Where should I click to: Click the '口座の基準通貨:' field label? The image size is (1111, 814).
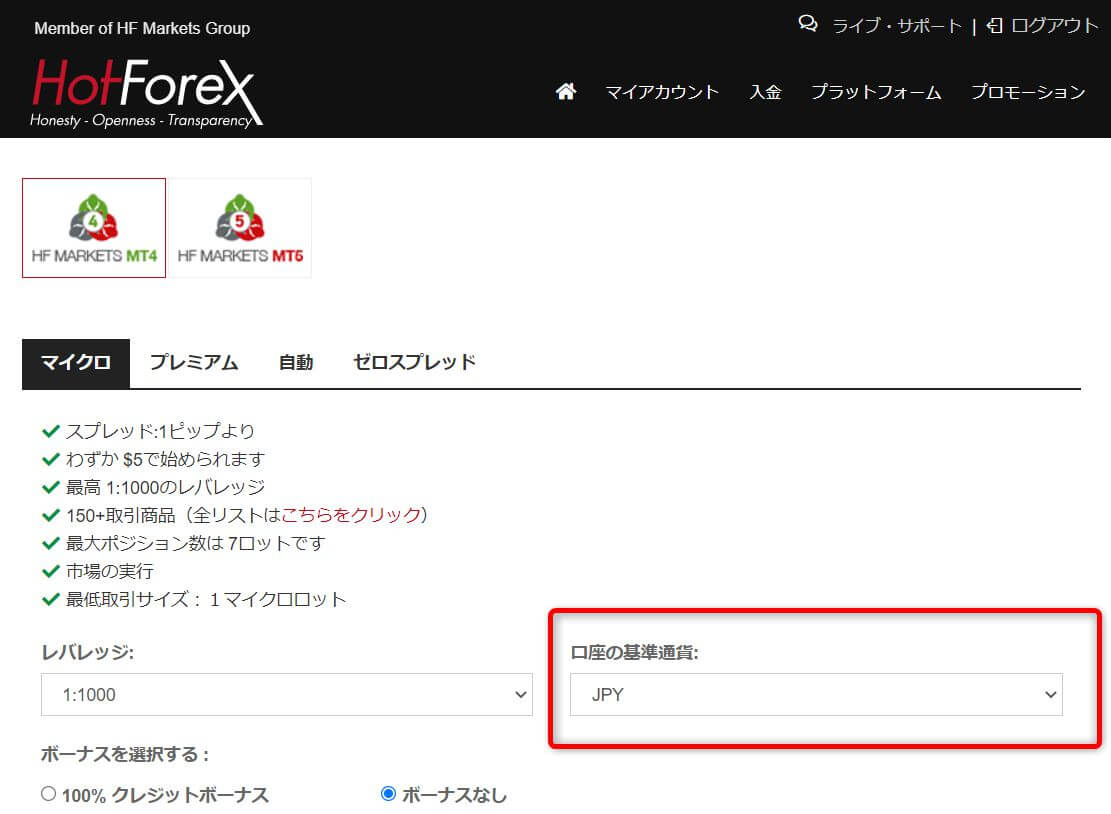634,652
